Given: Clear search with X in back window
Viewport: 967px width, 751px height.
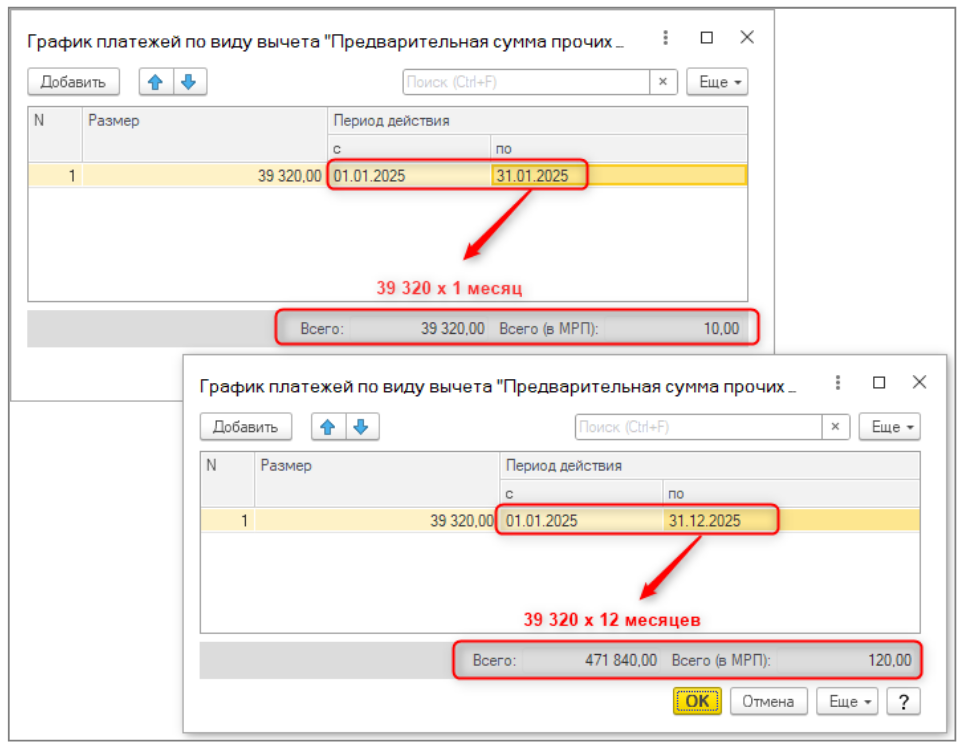Looking at the screenshot, I should click(x=662, y=82).
